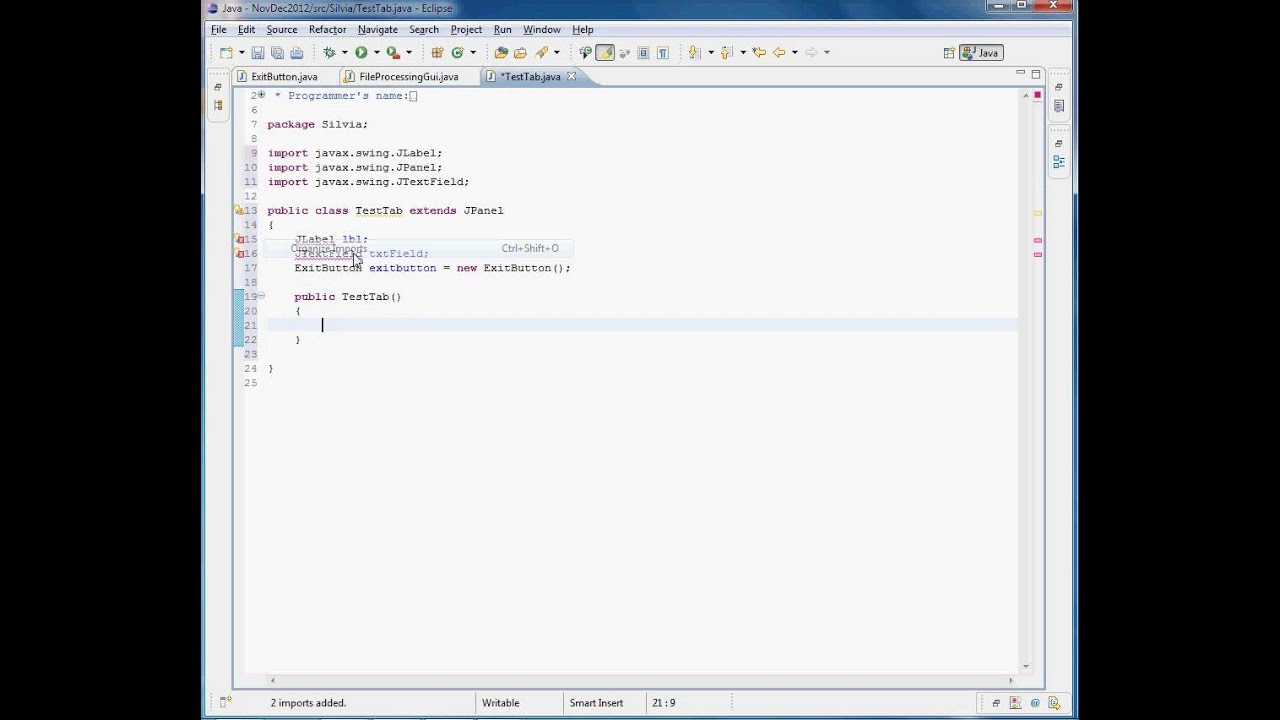The width and height of the screenshot is (1280, 720).
Task: Restore the left-side minimized view stack
Action: click(x=217, y=87)
